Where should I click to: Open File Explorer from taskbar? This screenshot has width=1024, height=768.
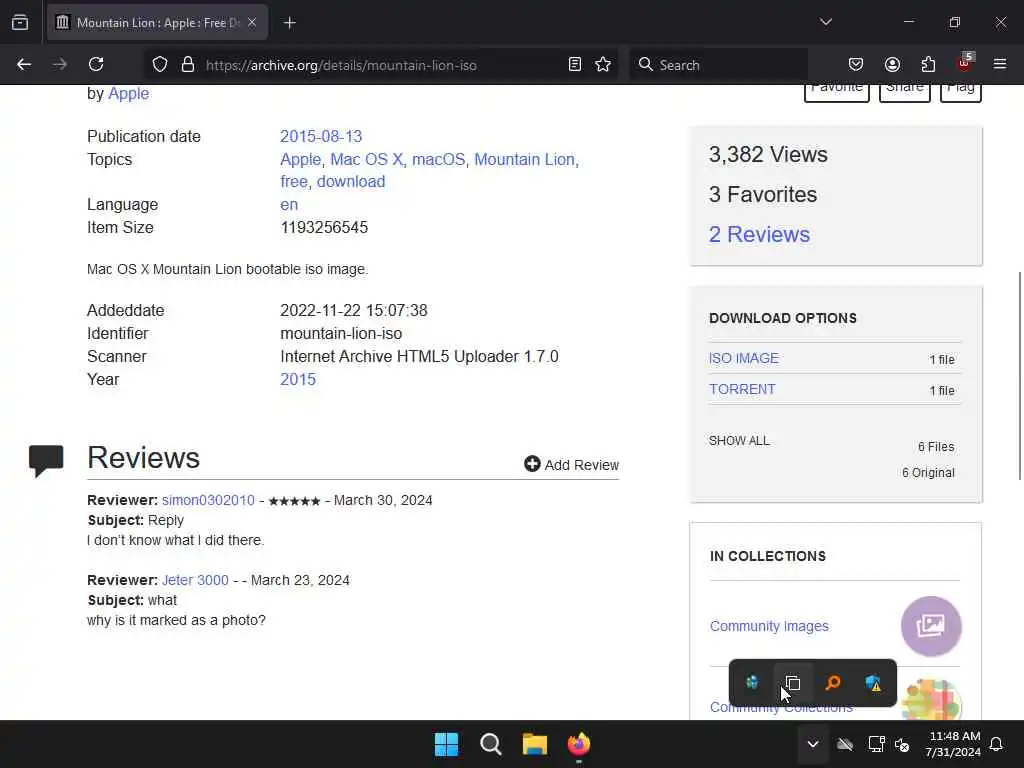click(534, 744)
